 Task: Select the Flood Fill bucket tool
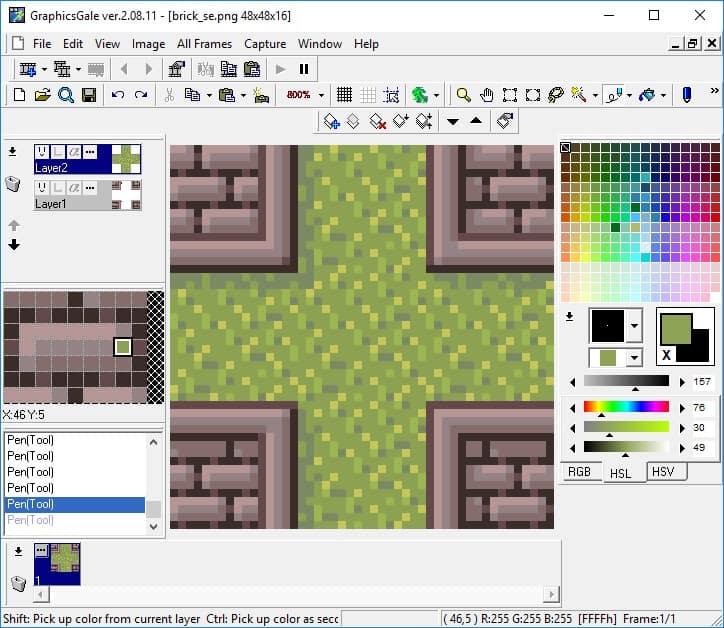pyautogui.click(x=647, y=95)
